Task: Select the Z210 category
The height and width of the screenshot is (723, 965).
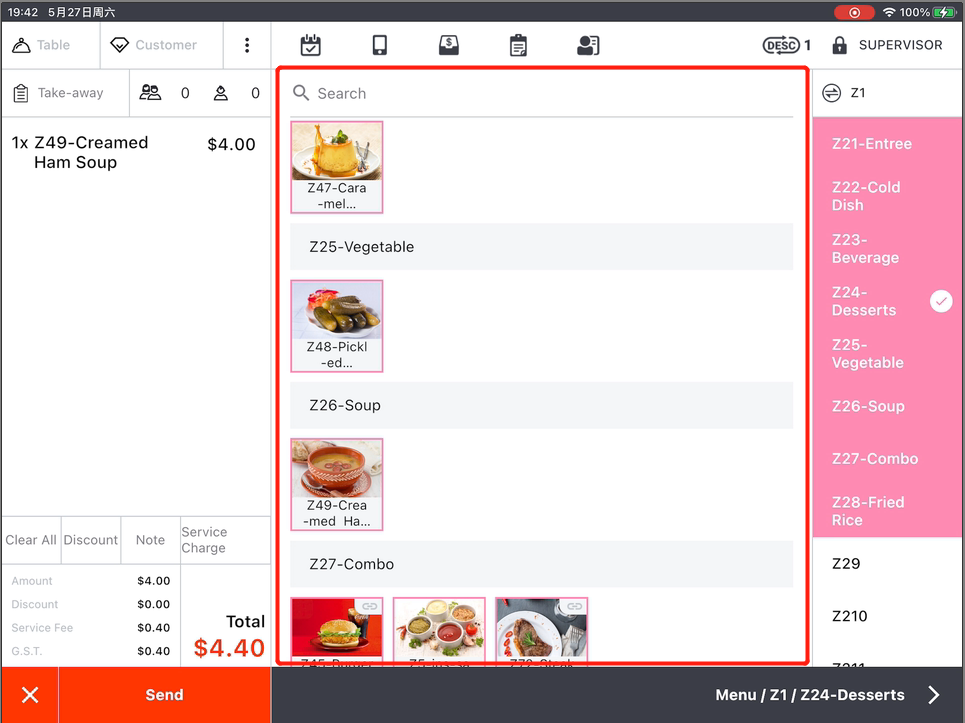Action: pyautogui.click(x=887, y=616)
